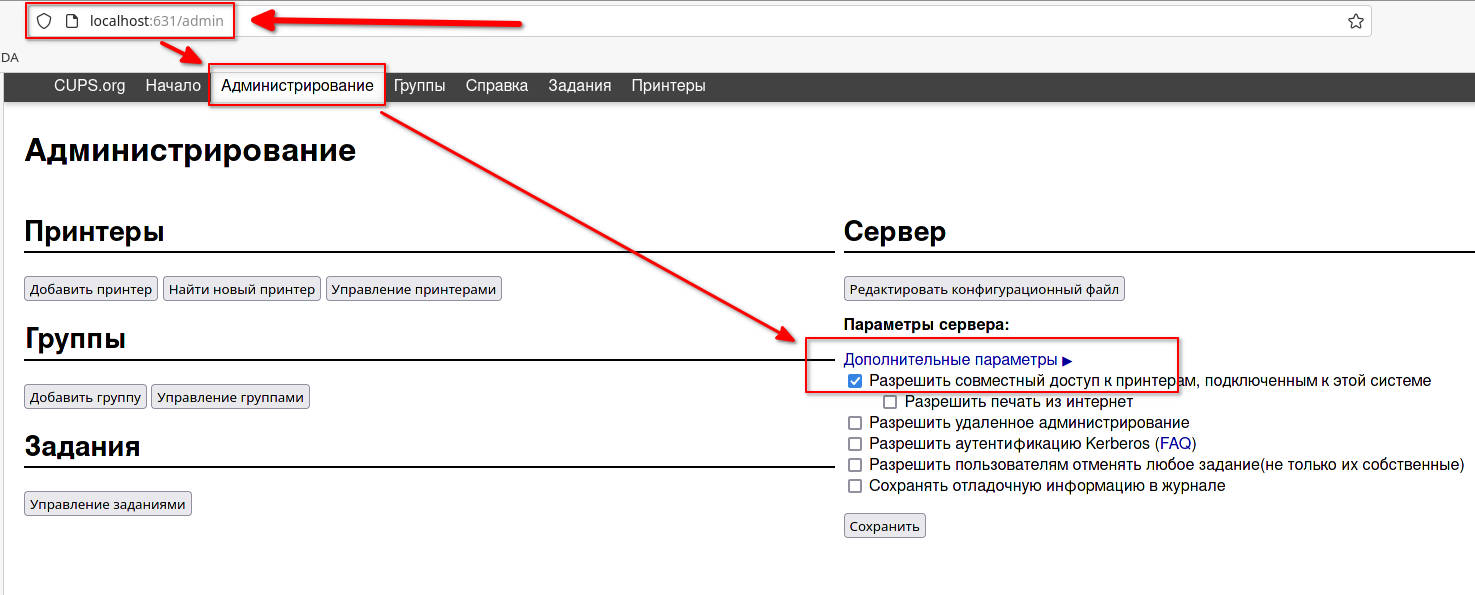Open the Группы tab
This screenshot has width=1475, height=595.
click(420, 85)
